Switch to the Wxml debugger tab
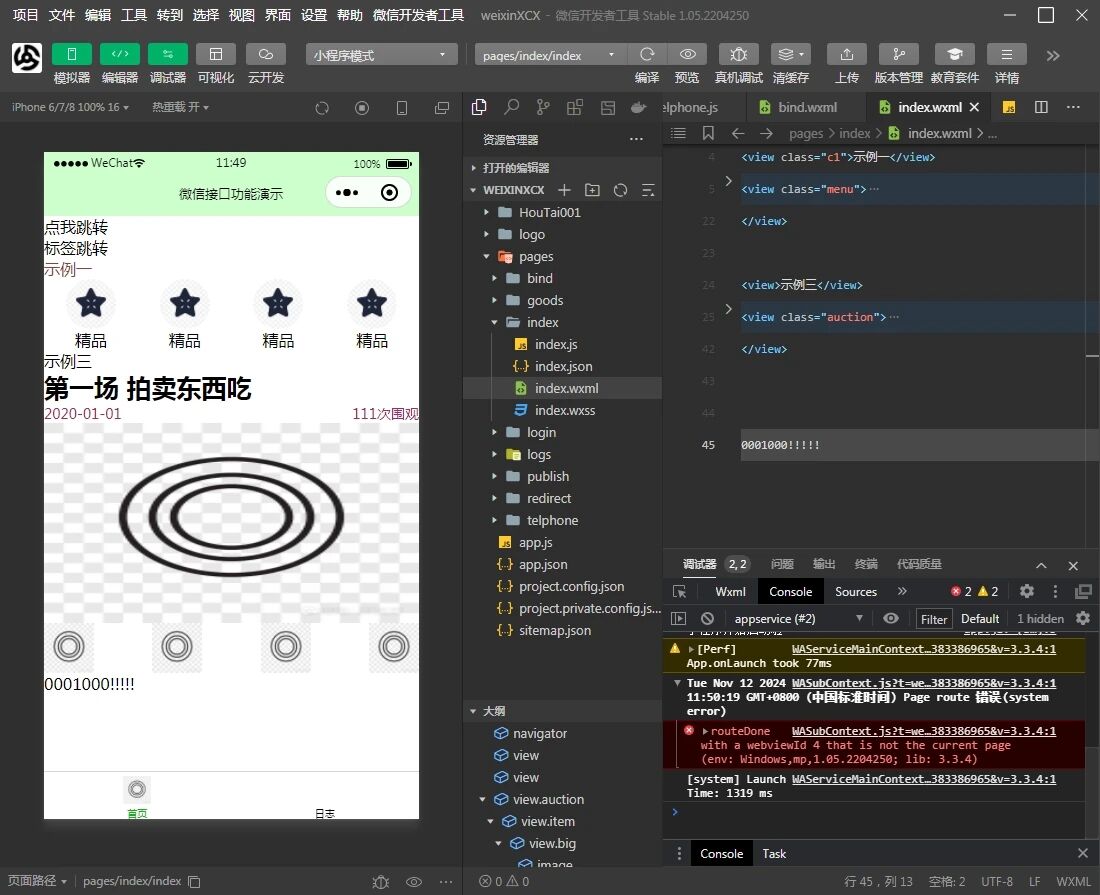Image resolution: width=1100 pixels, height=895 pixels. pos(730,592)
